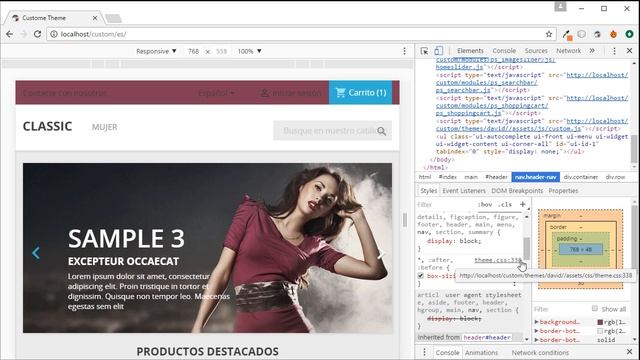Toggle the :hov element state button

[484, 204]
